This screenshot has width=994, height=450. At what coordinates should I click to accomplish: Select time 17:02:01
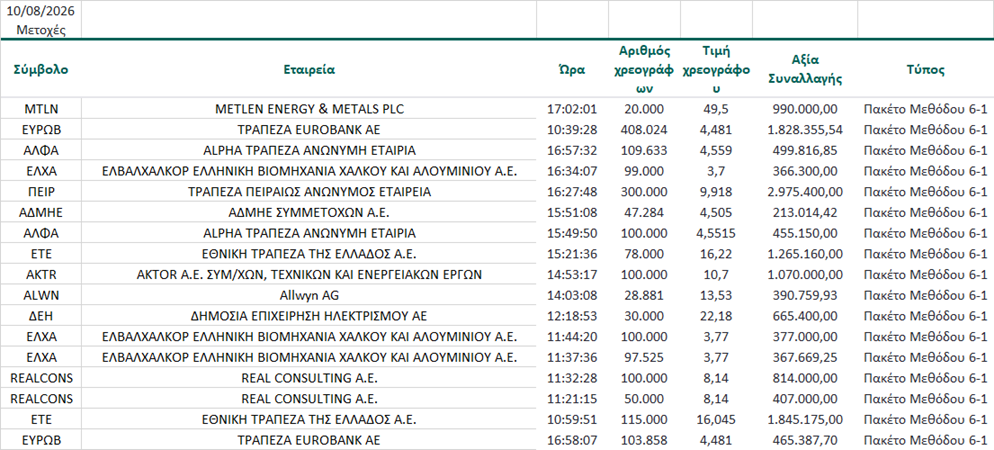point(572,110)
